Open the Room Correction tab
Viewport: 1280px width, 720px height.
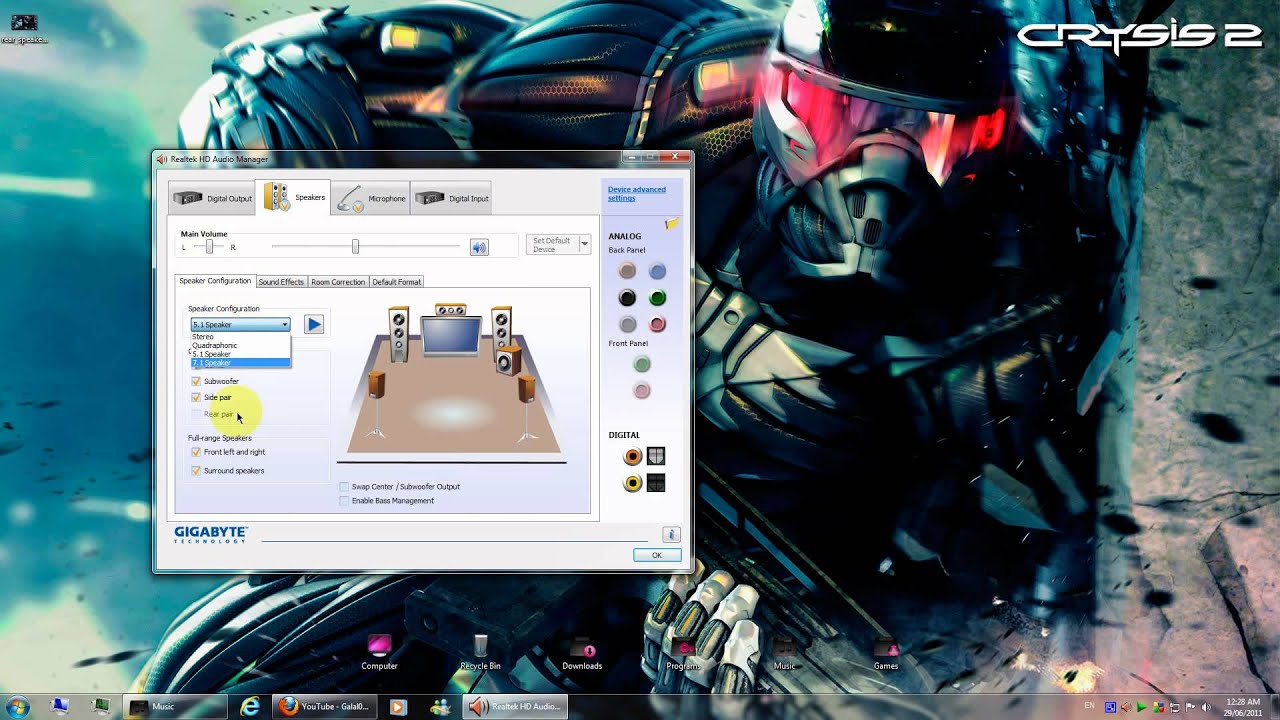click(x=338, y=282)
